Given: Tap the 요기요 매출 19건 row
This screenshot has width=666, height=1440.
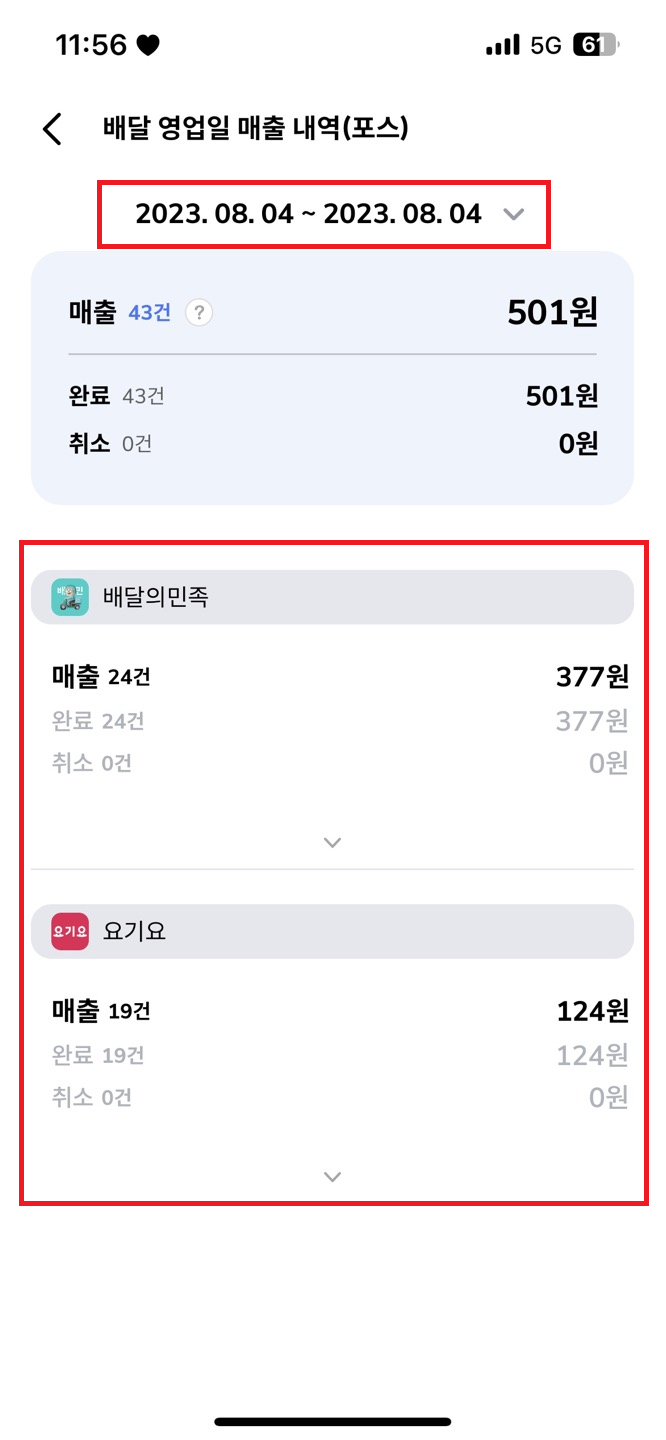Looking at the screenshot, I should coord(332,1011).
